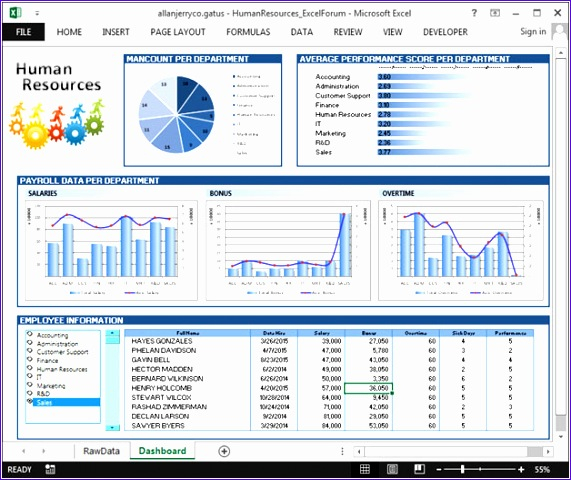This screenshot has height=480, width=571.
Task: Open the RawData sheet tab
Action: 101,451
